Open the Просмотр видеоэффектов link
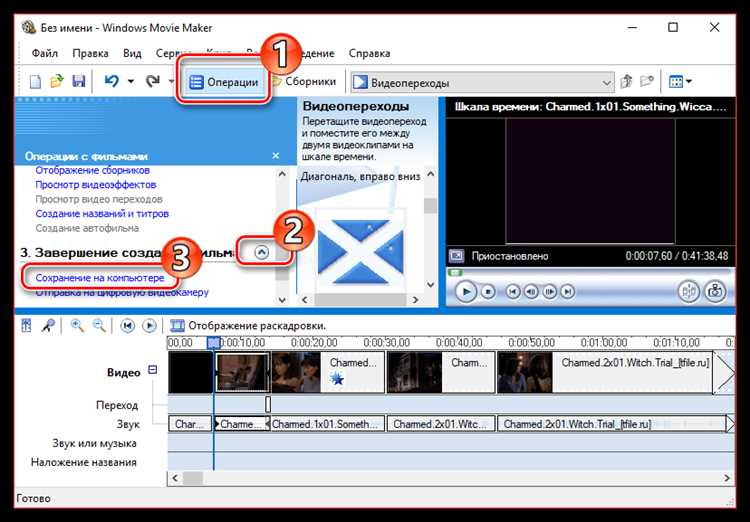Screen dimensions: 750x522 point(96,185)
